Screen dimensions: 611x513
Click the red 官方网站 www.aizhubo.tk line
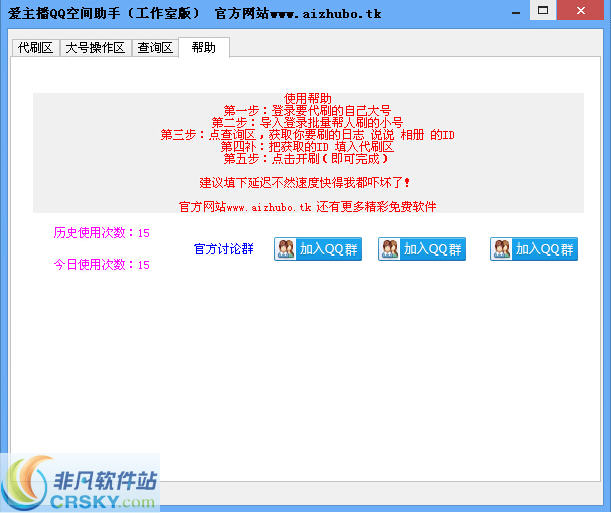pos(307,206)
